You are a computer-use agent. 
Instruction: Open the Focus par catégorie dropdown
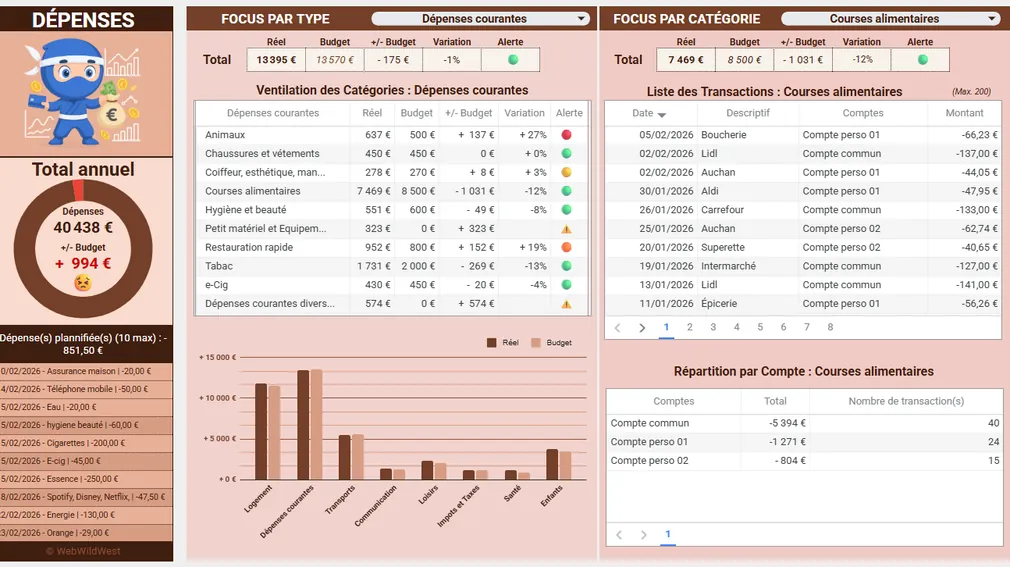click(x=890, y=19)
